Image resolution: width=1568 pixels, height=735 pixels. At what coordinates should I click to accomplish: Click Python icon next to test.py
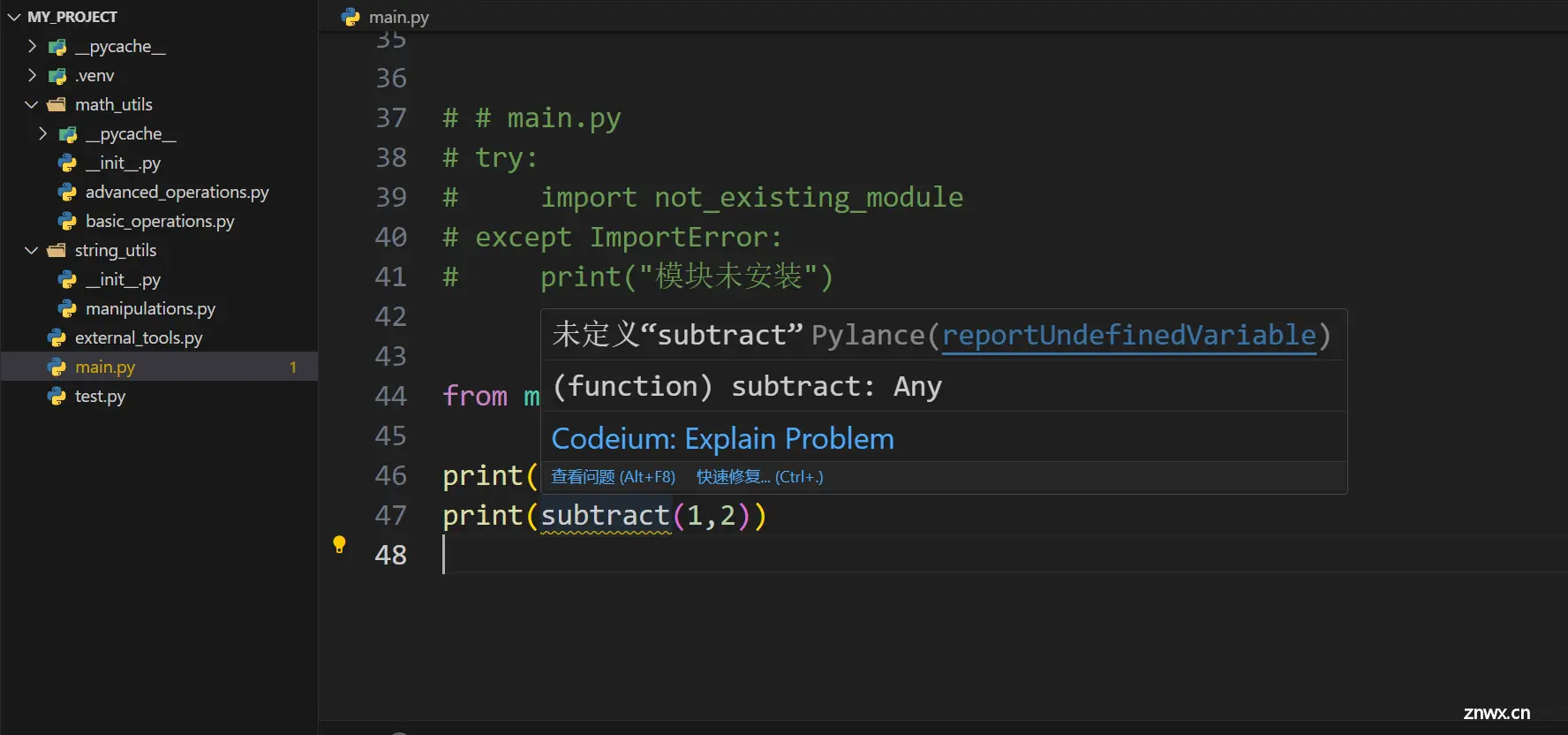pyautogui.click(x=57, y=396)
